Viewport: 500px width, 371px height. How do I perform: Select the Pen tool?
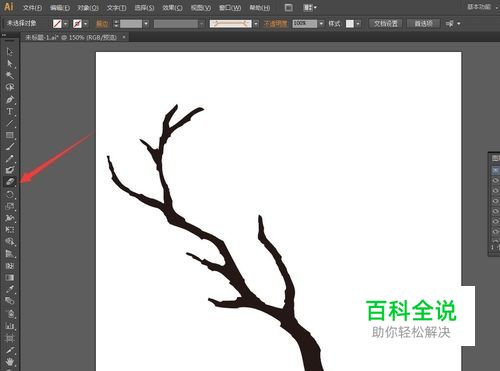coord(10,99)
